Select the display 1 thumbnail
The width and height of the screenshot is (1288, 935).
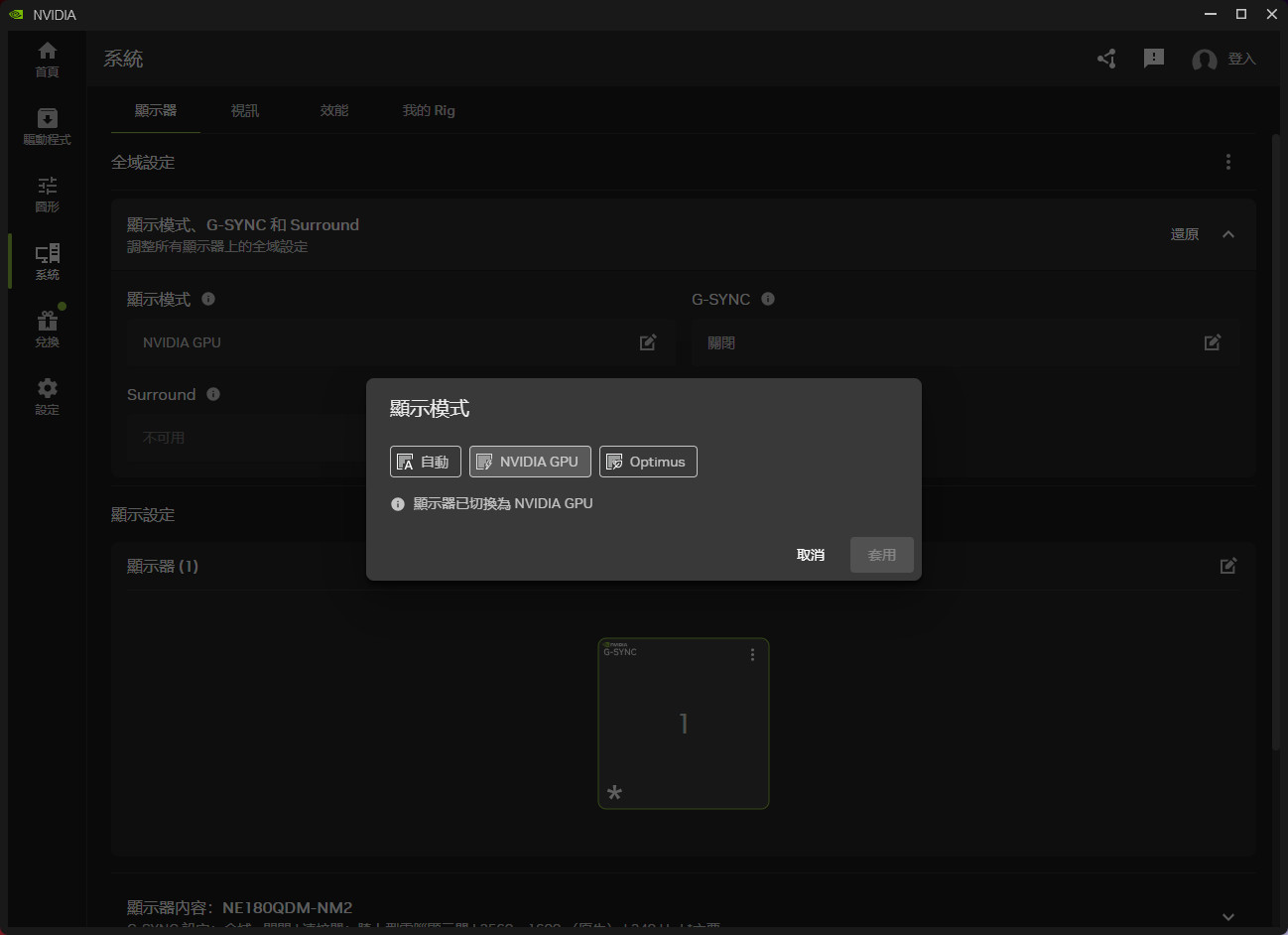[x=683, y=724]
